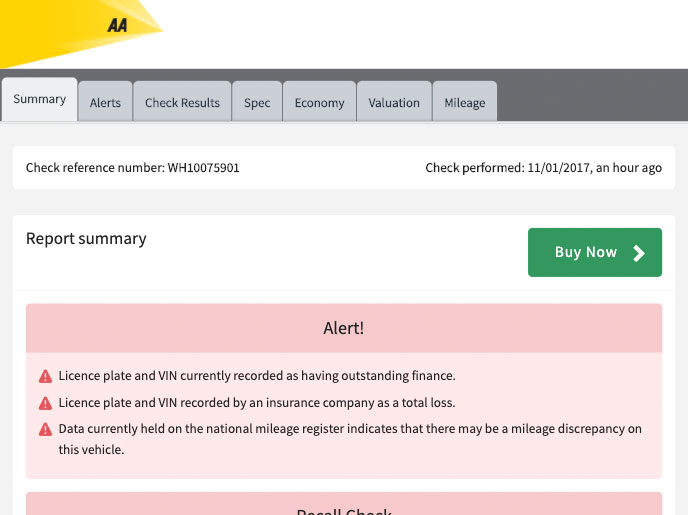Click the Alert! section header
This screenshot has width=688, height=515.
point(343,328)
